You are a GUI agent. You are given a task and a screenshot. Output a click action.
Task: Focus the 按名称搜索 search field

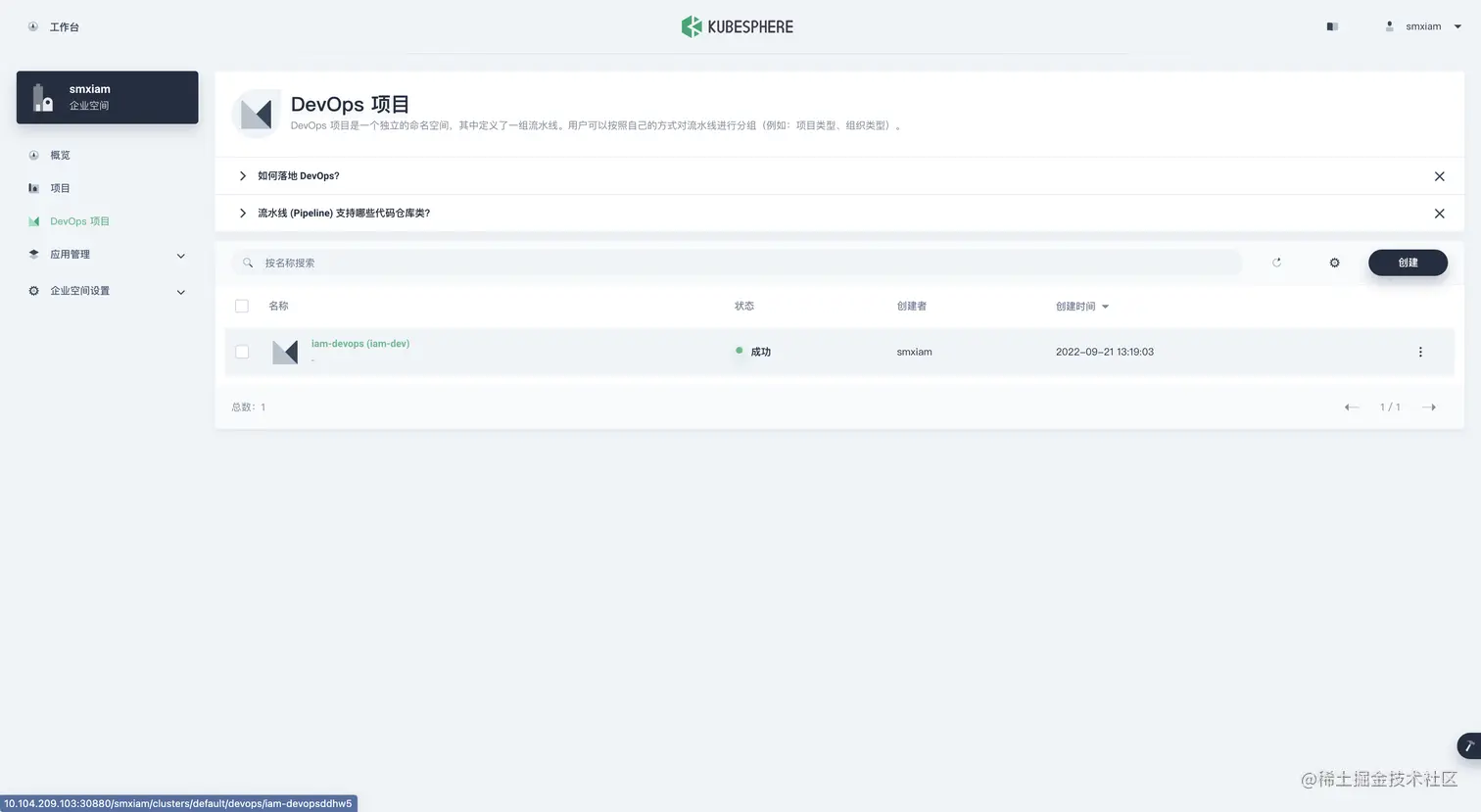point(737,263)
